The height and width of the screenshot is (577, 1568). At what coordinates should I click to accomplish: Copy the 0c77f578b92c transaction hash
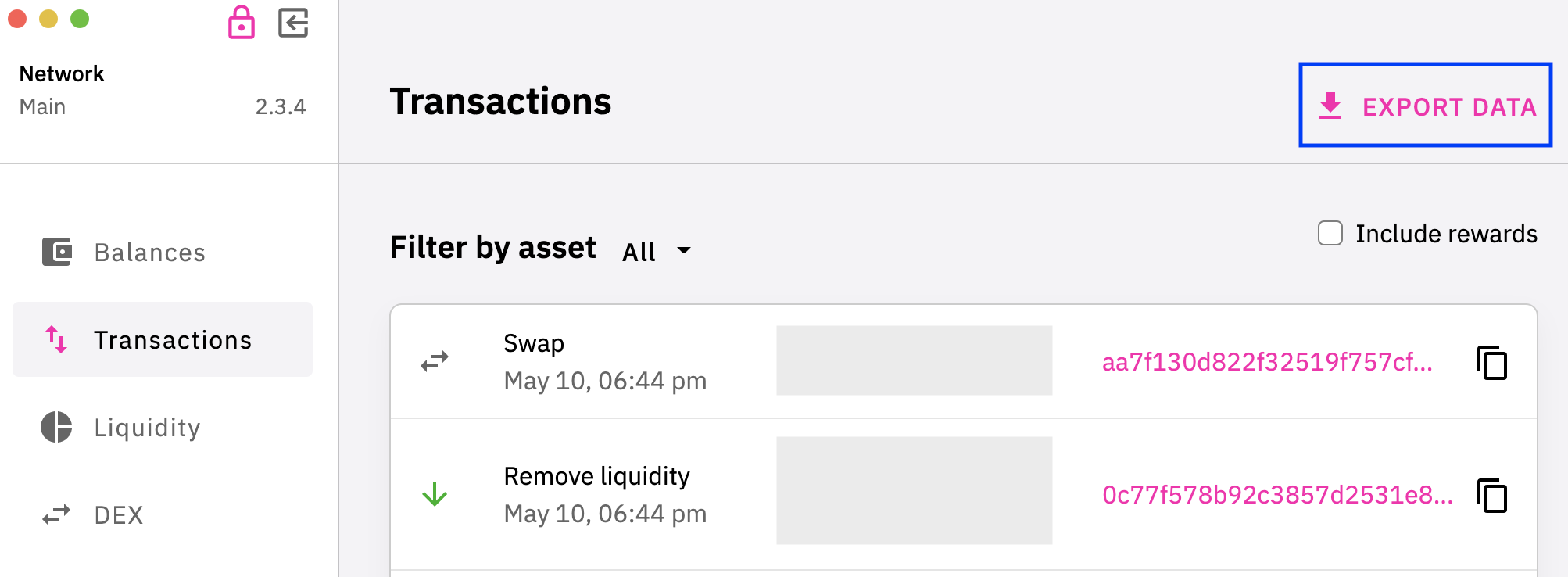[x=1492, y=495]
